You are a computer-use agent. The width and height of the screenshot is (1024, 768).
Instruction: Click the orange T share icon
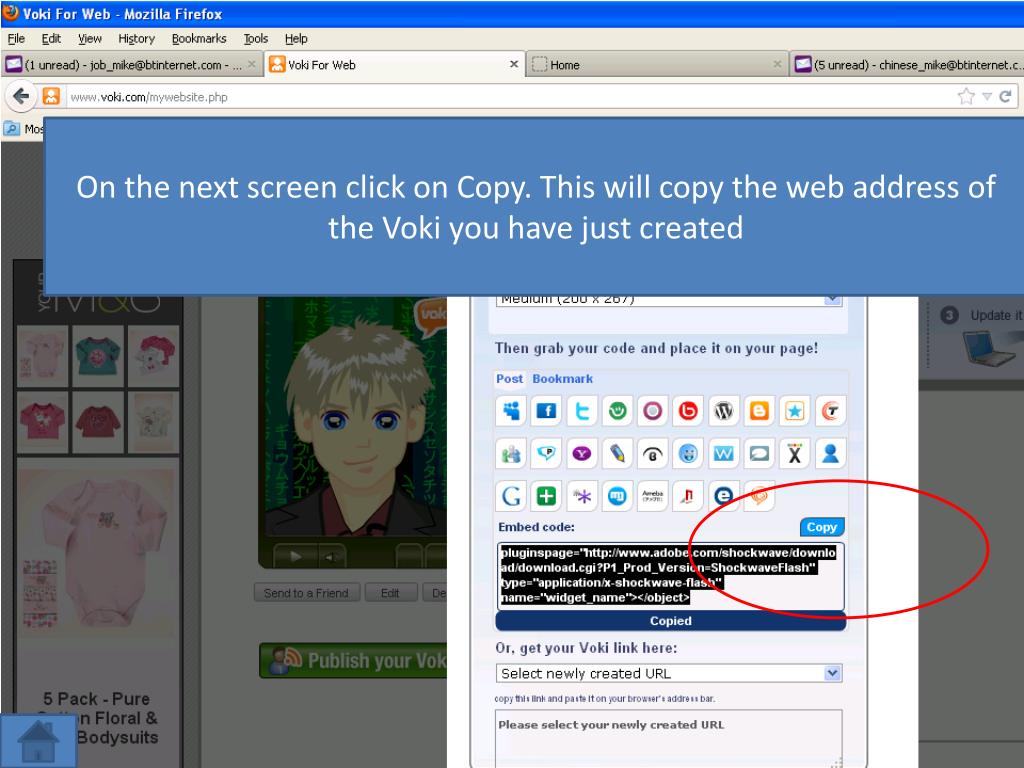(830, 411)
